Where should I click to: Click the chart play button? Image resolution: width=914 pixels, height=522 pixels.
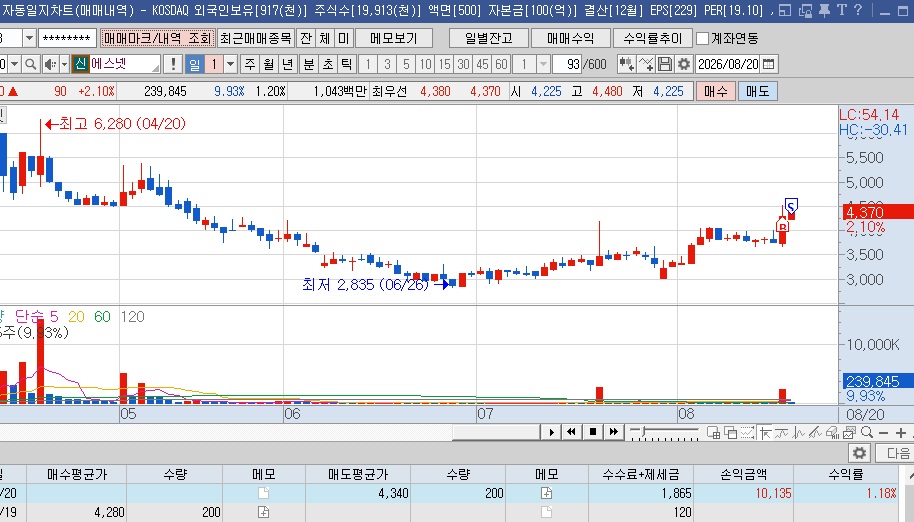(x=551, y=432)
